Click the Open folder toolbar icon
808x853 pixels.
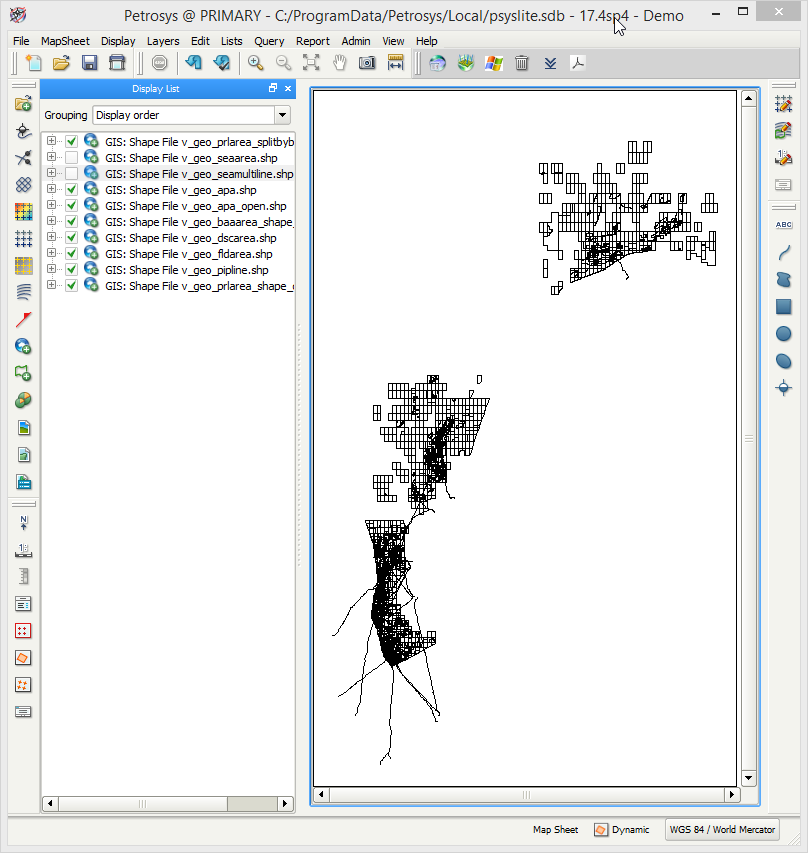(61, 63)
